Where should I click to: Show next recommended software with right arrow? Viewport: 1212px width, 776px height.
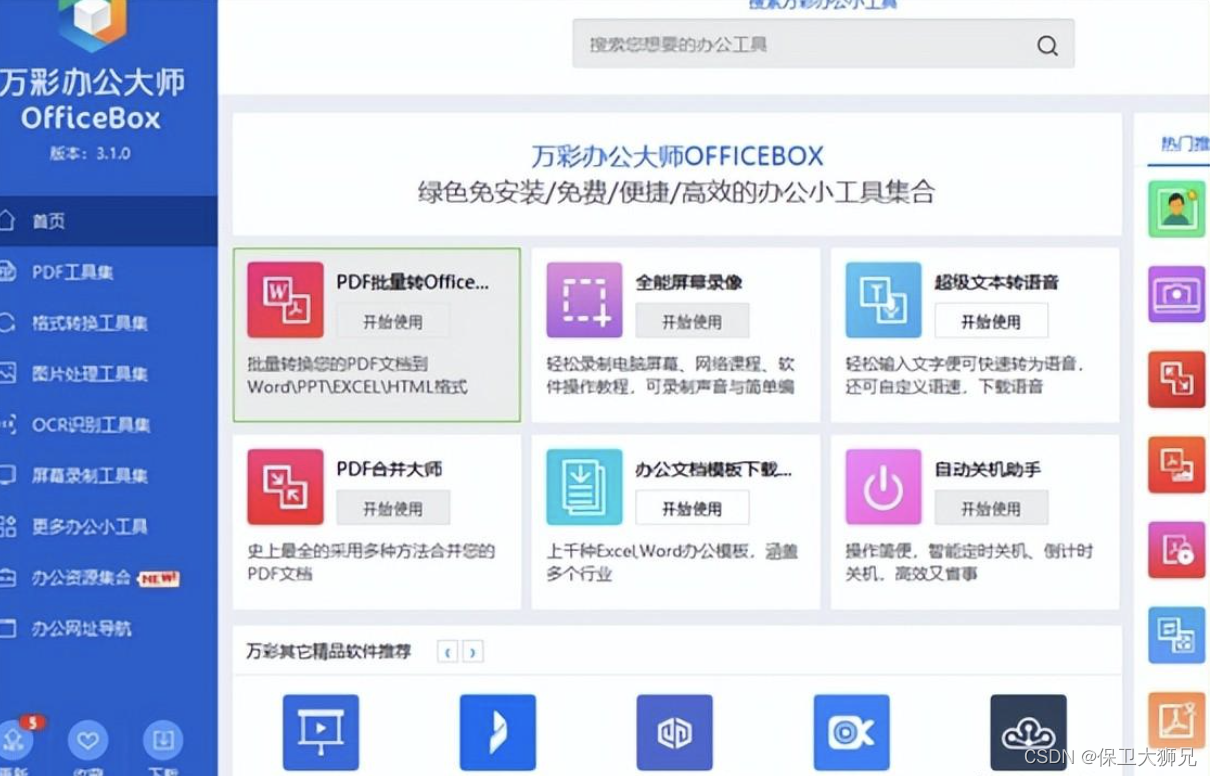point(473,652)
